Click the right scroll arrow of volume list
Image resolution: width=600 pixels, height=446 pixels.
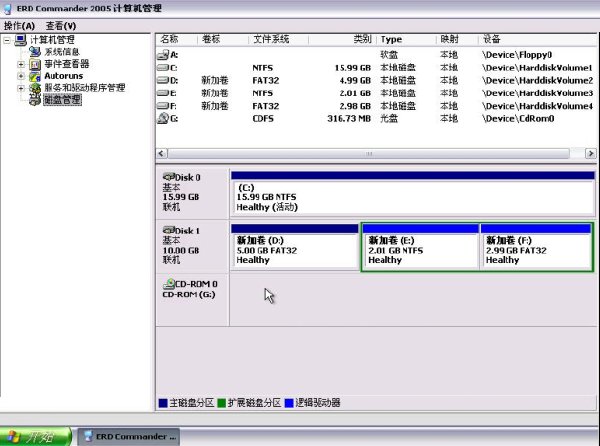coord(590,153)
